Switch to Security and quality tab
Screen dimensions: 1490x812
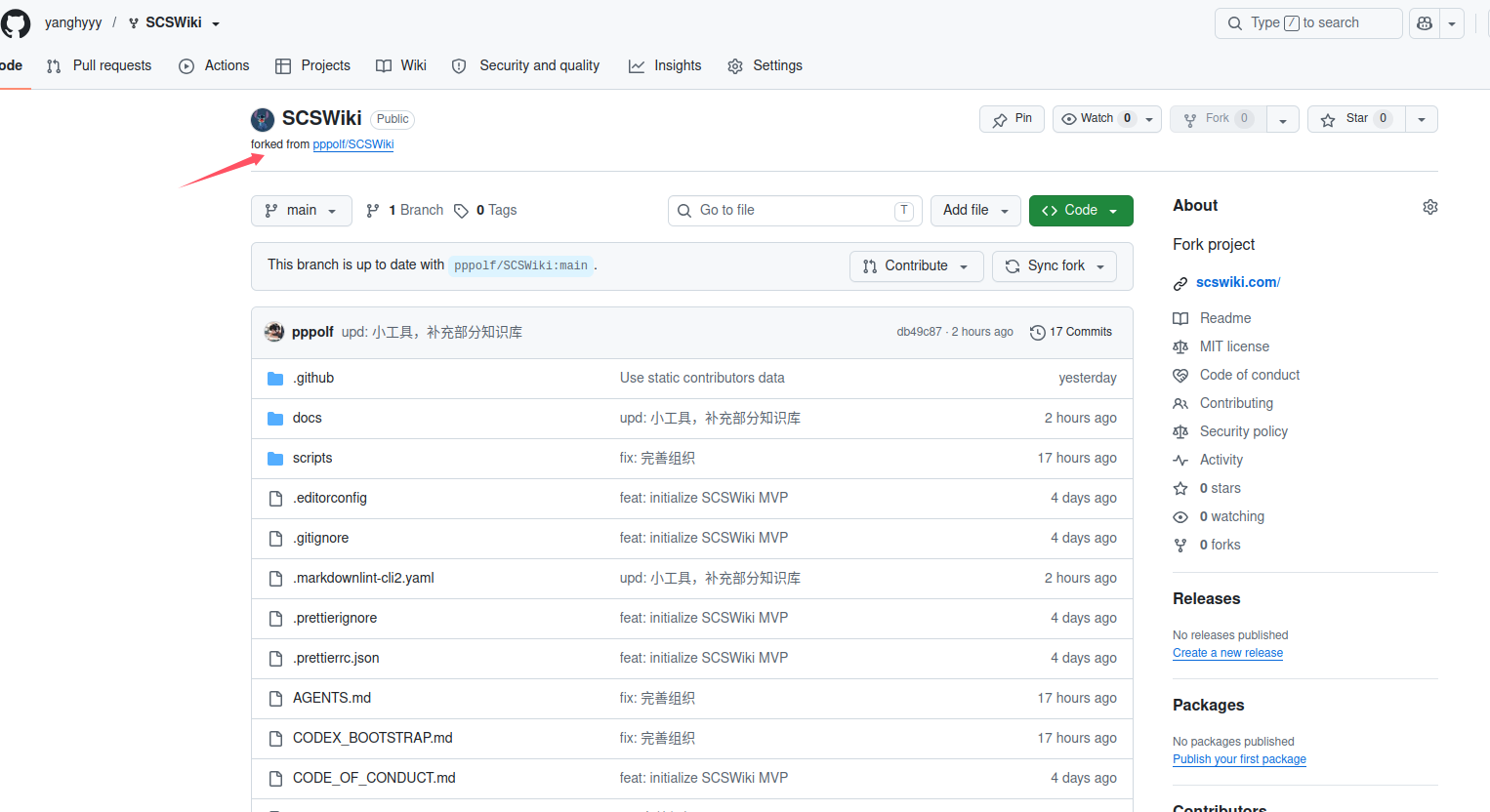coord(525,65)
